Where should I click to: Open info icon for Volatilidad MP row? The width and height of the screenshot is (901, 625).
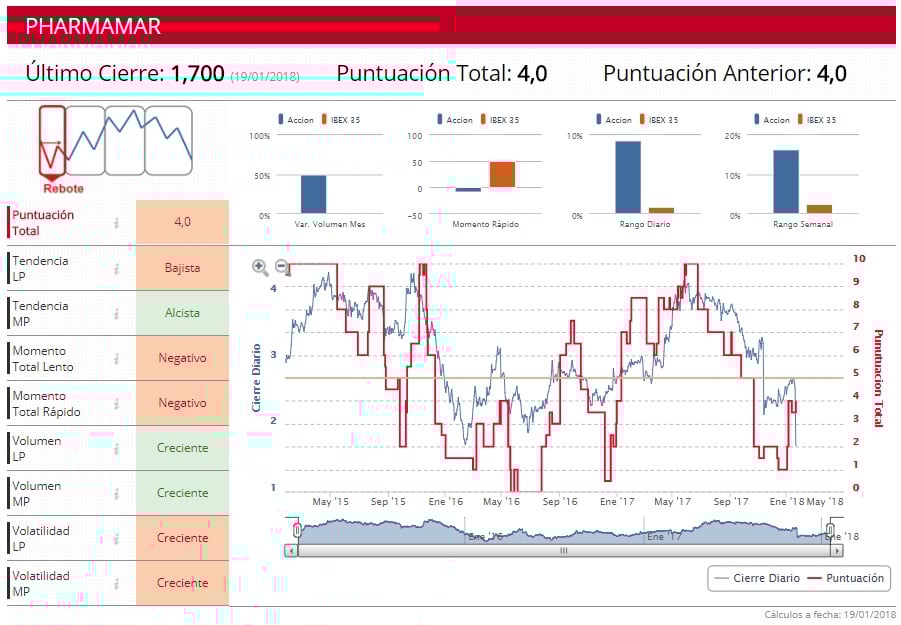click(116, 584)
